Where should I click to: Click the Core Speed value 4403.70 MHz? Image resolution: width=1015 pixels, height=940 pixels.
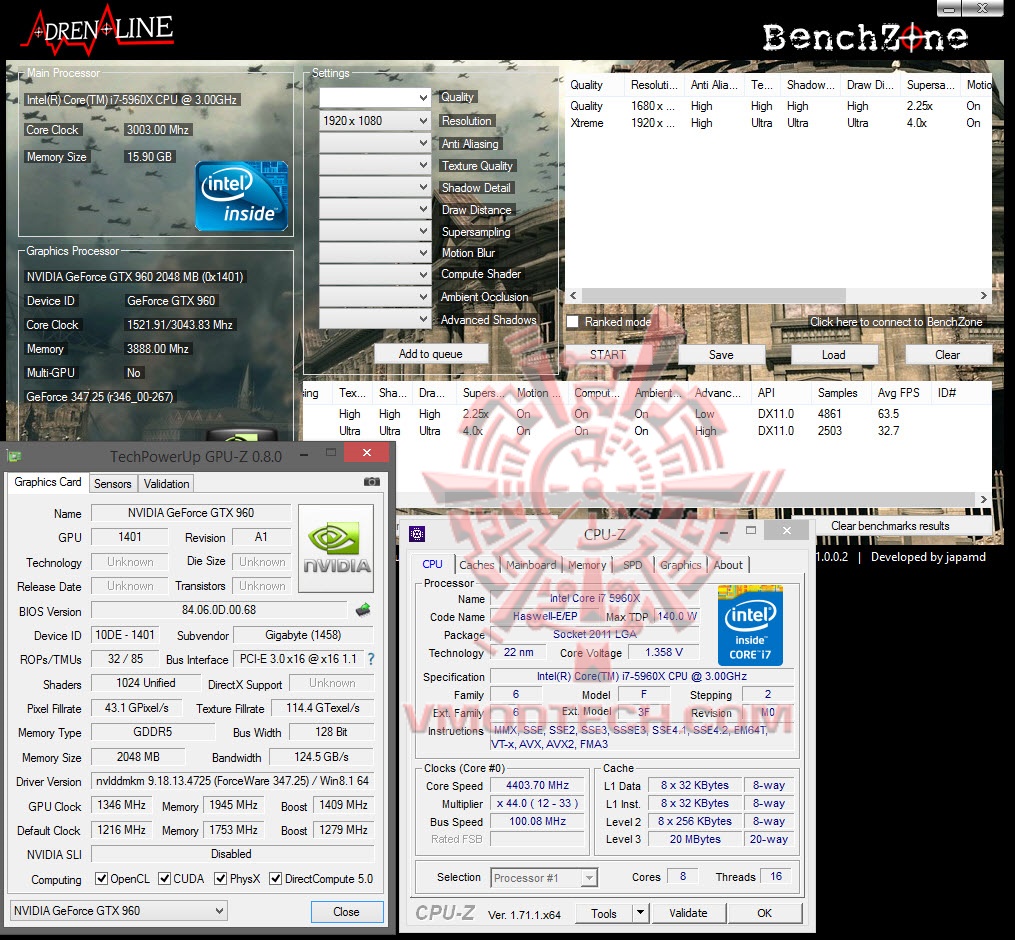(x=537, y=785)
